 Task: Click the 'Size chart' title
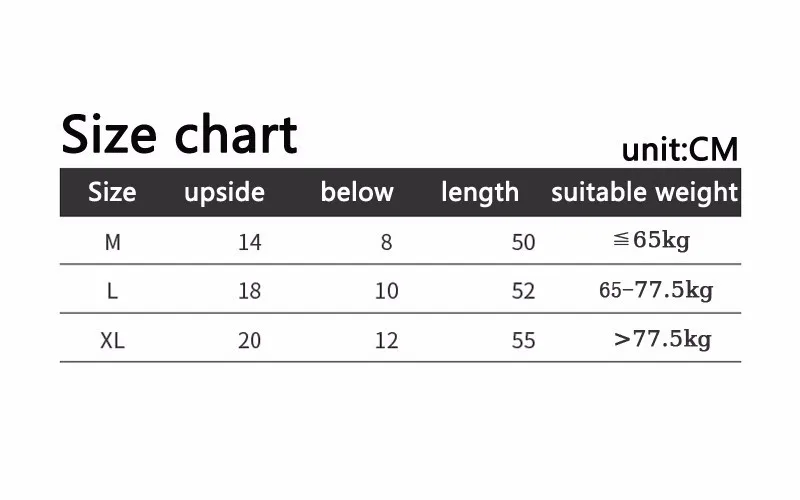[179, 134]
